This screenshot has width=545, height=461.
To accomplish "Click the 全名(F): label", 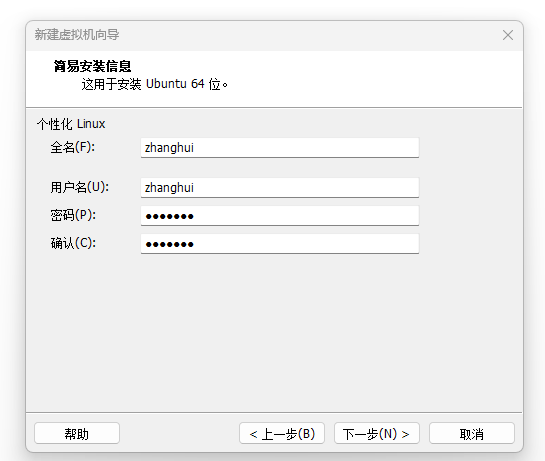I will coord(73,147).
